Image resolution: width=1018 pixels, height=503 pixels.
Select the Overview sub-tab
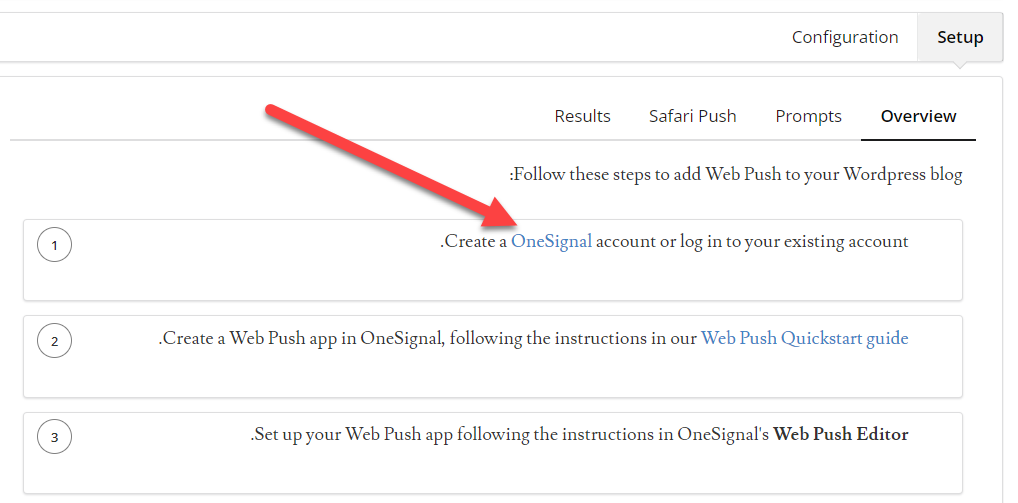[918, 116]
